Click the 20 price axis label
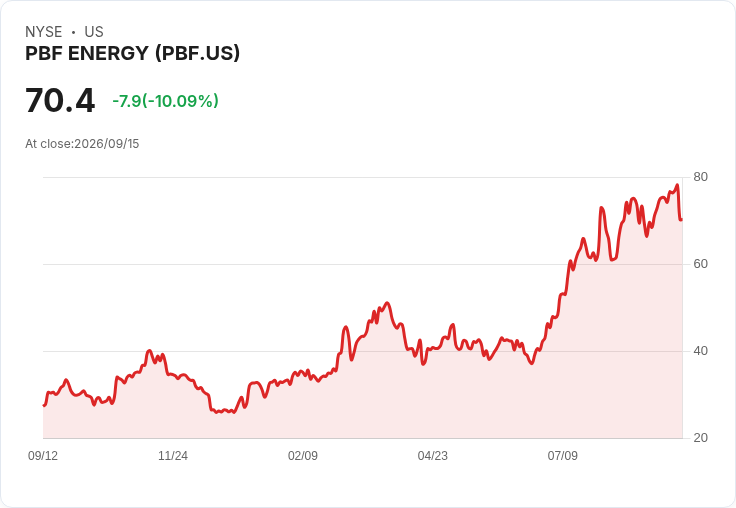The width and height of the screenshot is (736, 508). pos(700,438)
